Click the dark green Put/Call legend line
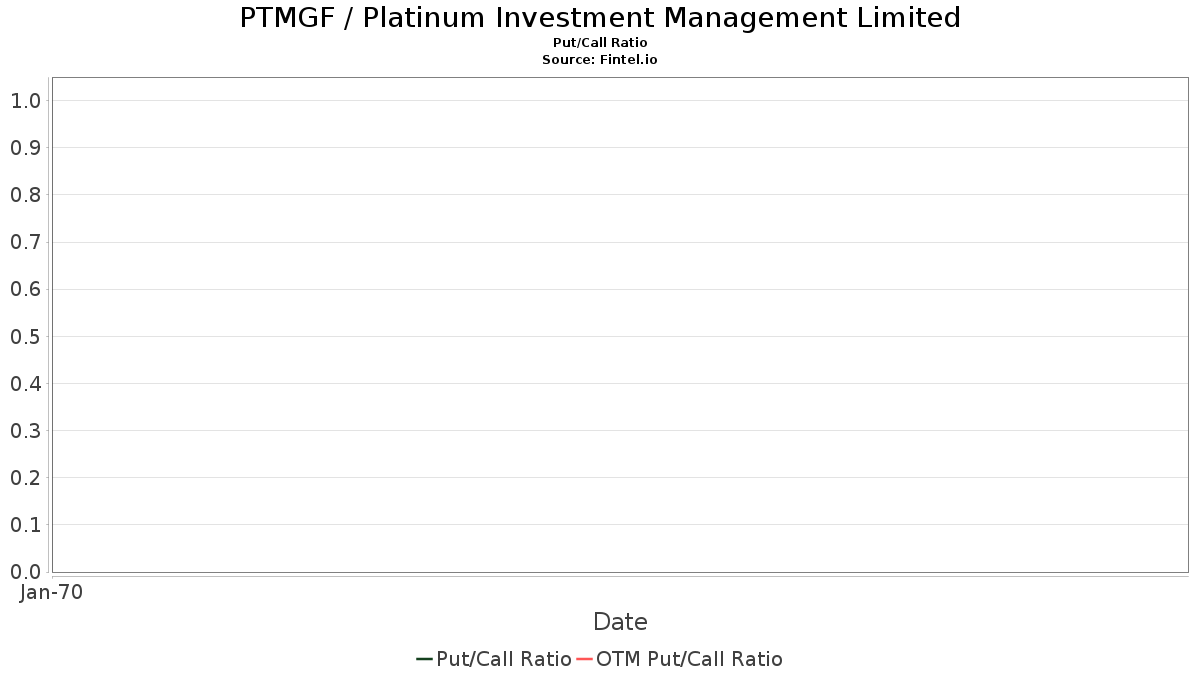 (424, 659)
